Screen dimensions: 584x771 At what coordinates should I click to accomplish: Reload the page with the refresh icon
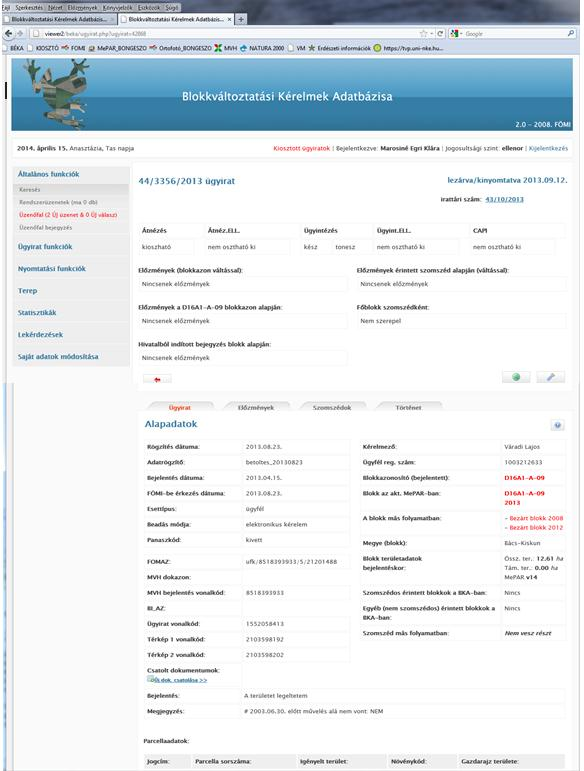440,33
